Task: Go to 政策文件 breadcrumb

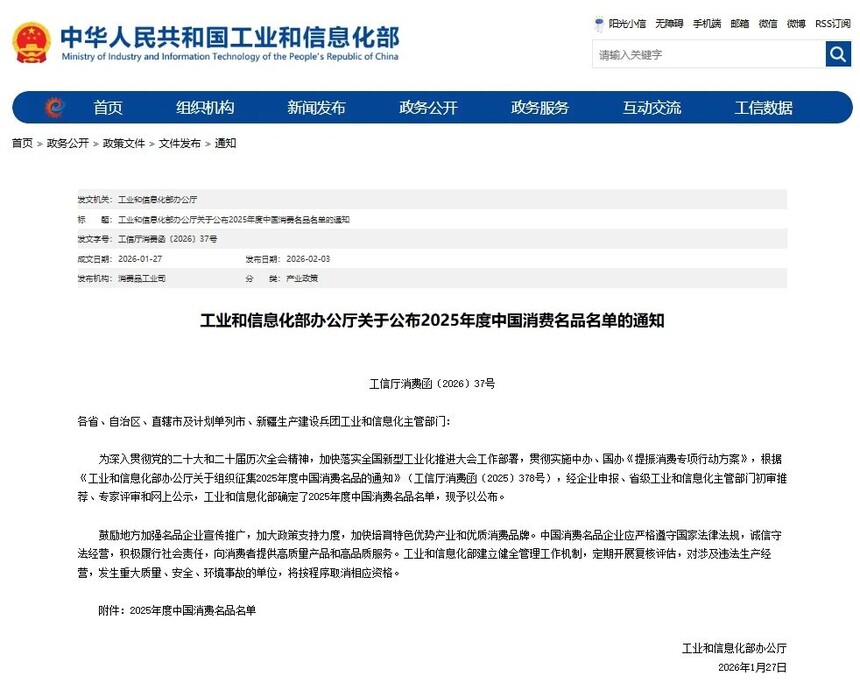Action: (124, 143)
